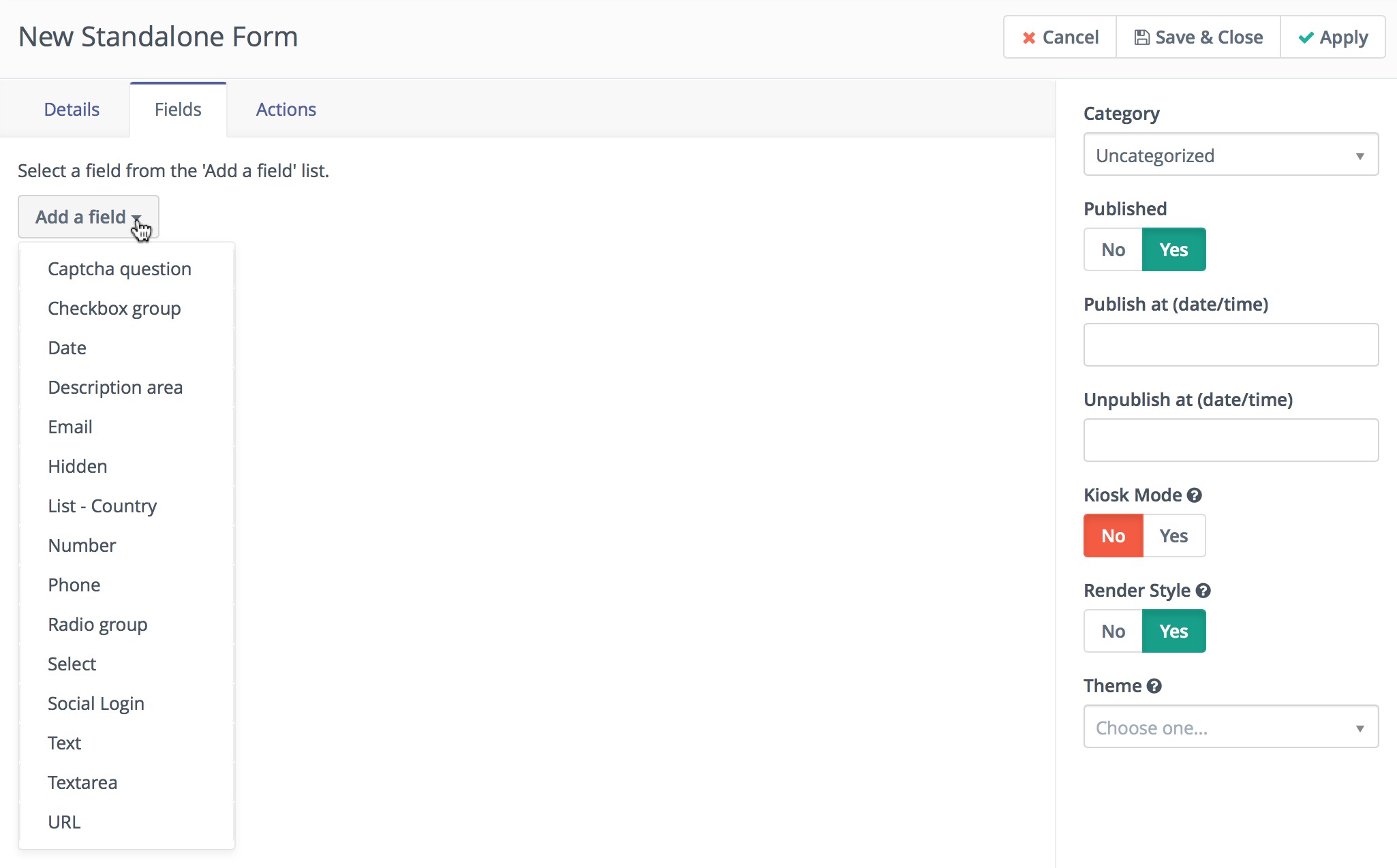1397x868 pixels.
Task: Switch to the Details tab
Action: (72, 110)
